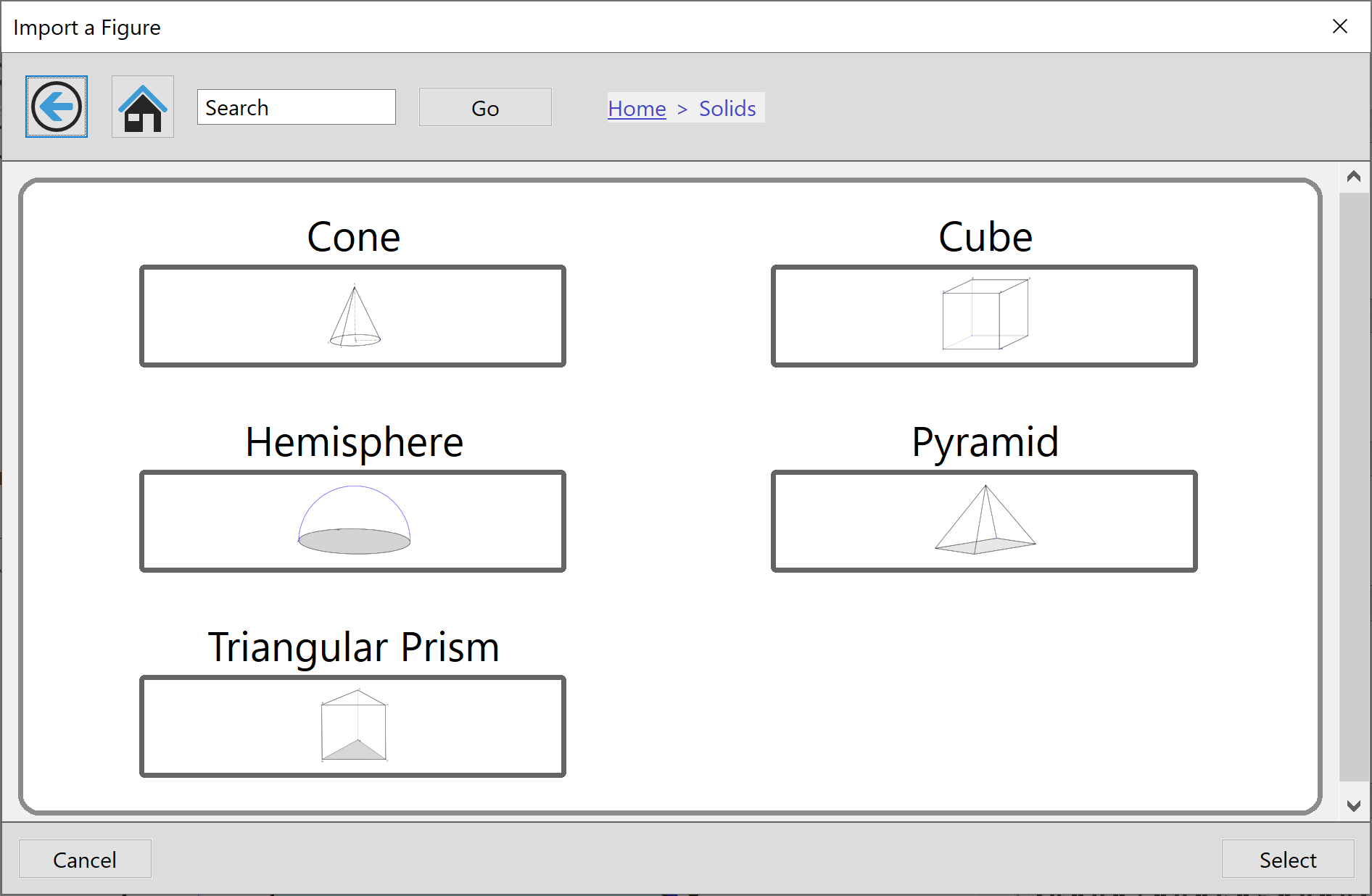Open the Home breadcrumb link
Viewport: 1372px width, 896px height.
[637, 108]
